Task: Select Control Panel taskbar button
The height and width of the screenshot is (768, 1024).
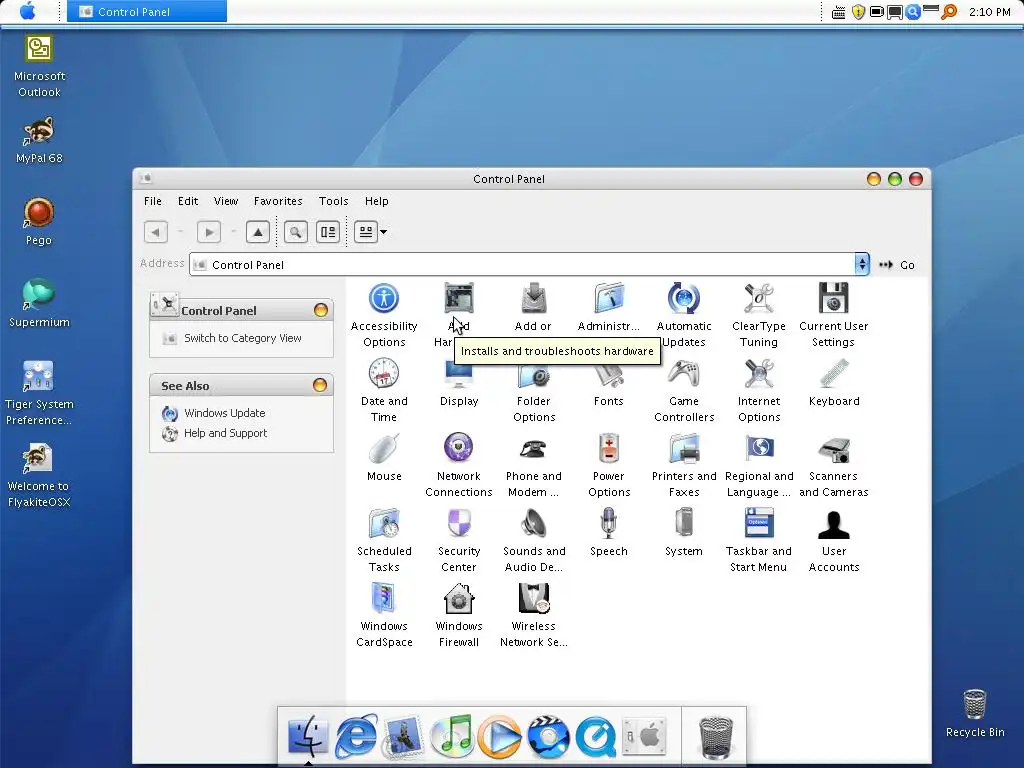Action: pos(147,11)
